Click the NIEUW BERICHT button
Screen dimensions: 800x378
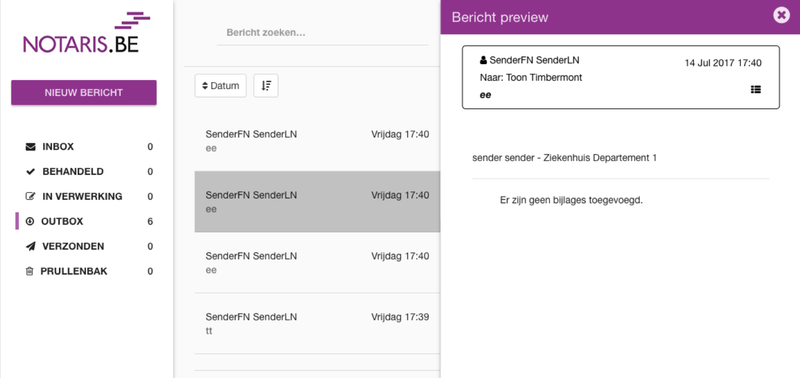coord(84,92)
